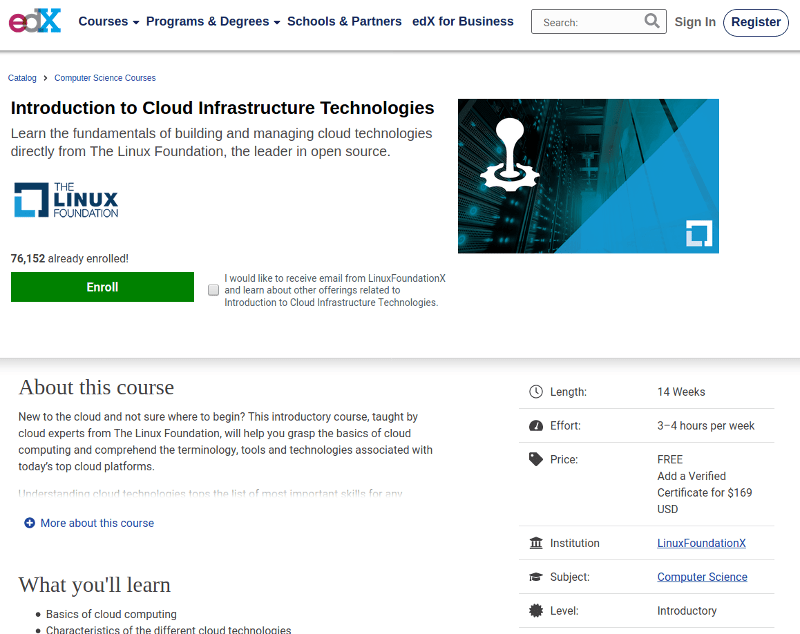Image resolution: width=800 pixels, height=634 pixels.
Task: Click the course title heading
Action: pyautogui.click(x=222, y=108)
